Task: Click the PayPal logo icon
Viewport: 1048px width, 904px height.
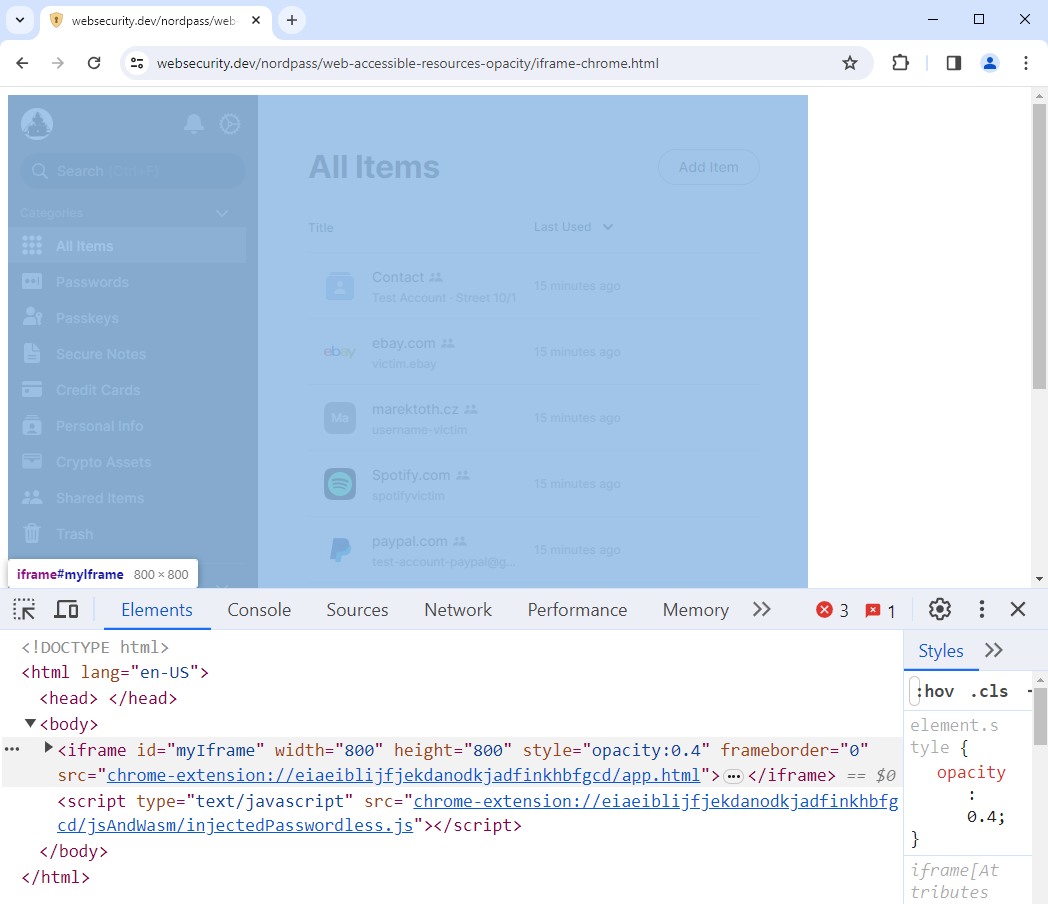Action: pyautogui.click(x=340, y=550)
